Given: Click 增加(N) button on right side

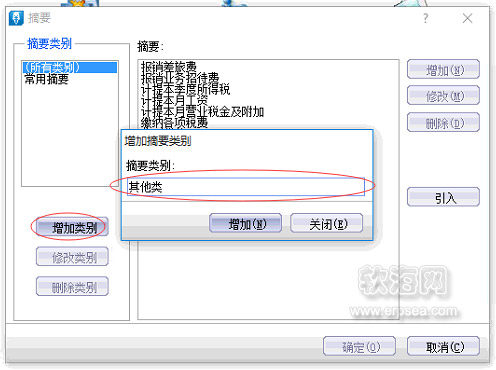Looking at the screenshot, I should point(443,69).
